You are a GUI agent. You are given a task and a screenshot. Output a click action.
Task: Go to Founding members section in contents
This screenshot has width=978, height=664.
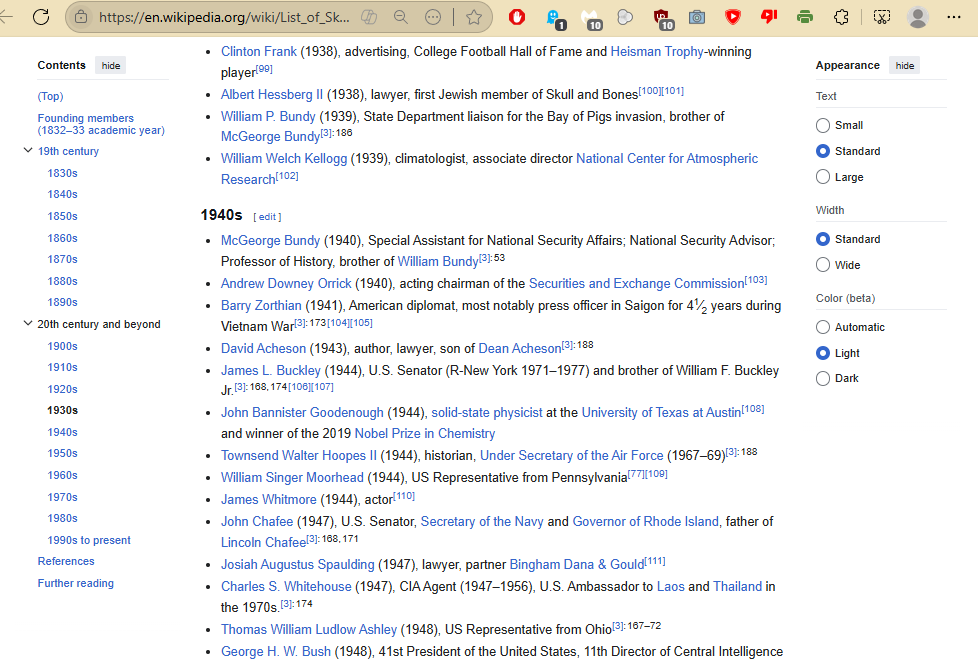coord(101,124)
